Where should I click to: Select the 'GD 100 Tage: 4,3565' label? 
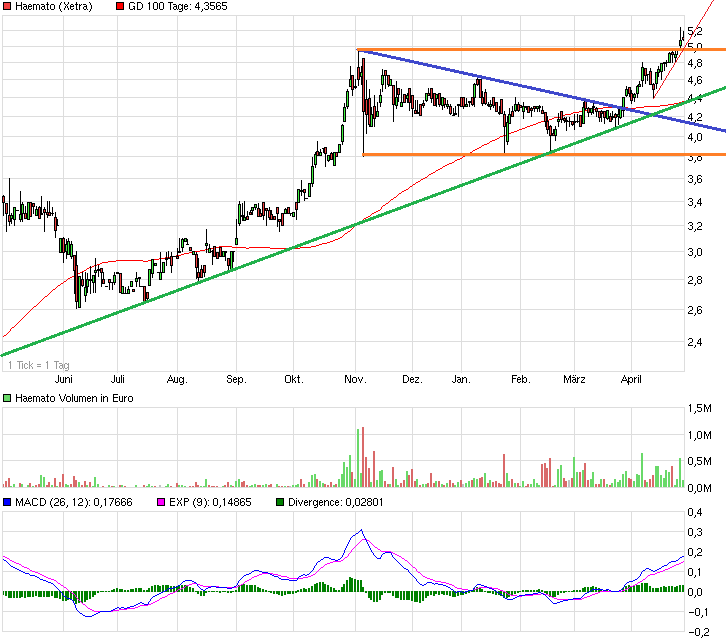click(178, 6)
